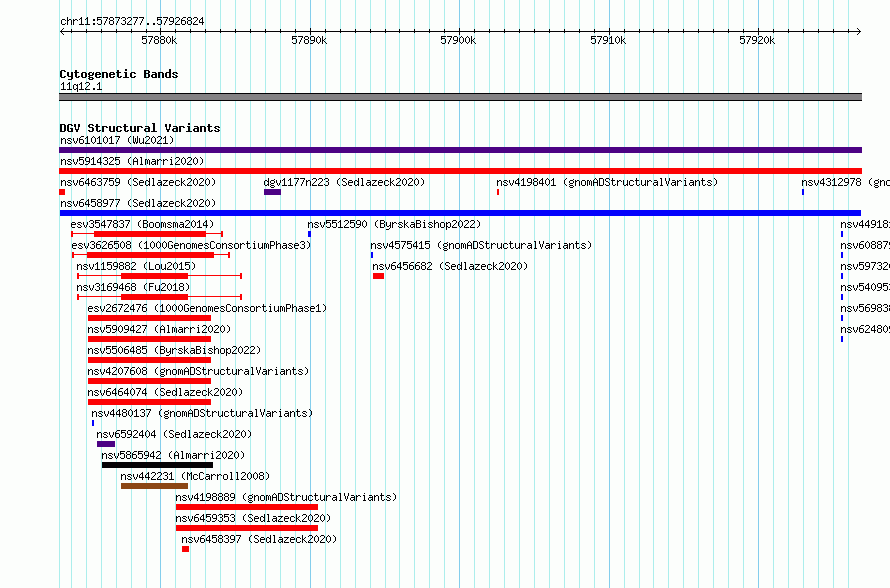Click the blue nsv6458977 (Sedlazeck2020) bar
The width and height of the screenshot is (890, 588).
coord(460,213)
